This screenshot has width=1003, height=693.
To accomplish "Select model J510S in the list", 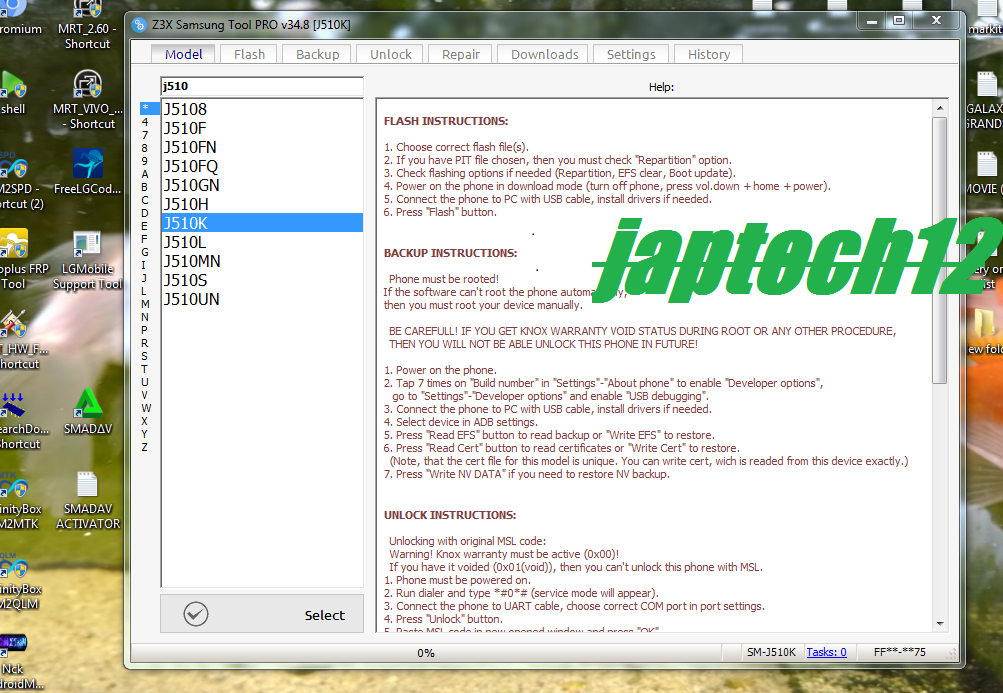I will 262,280.
